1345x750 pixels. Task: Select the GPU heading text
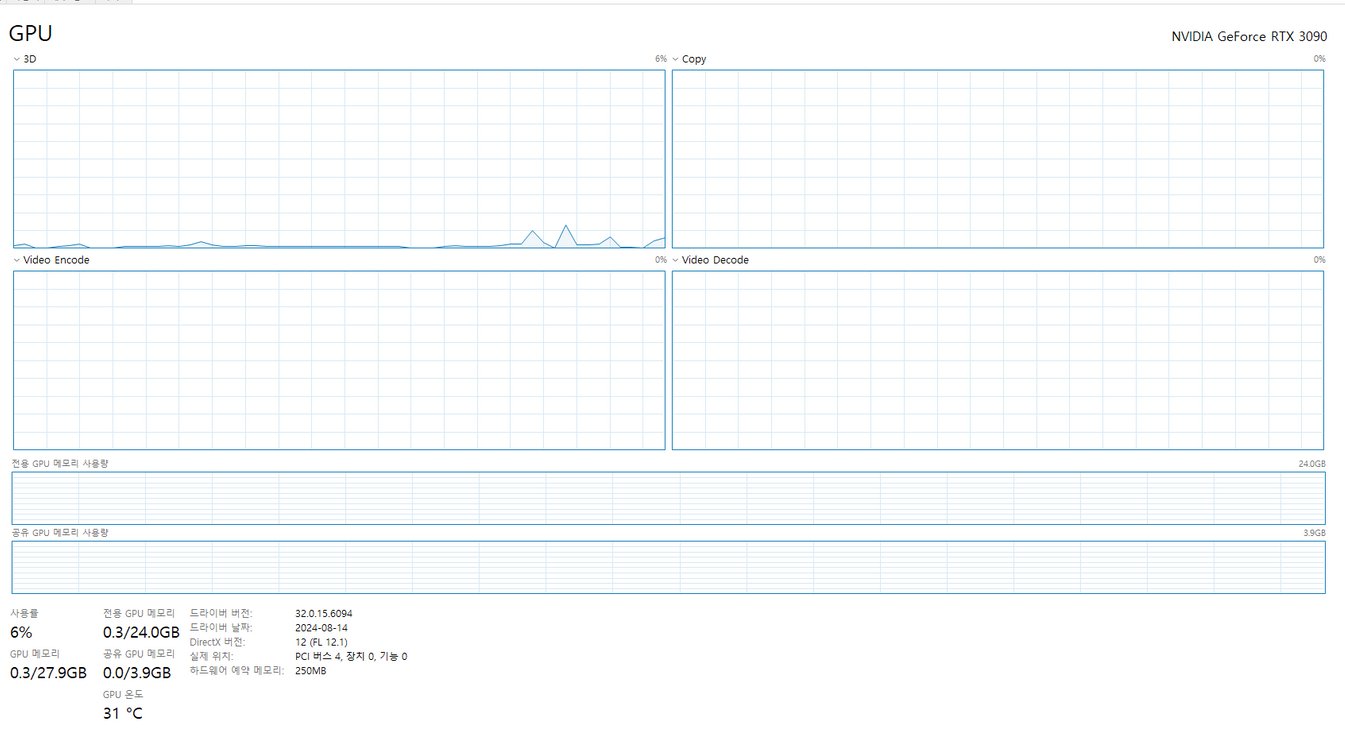coord(31,33)
